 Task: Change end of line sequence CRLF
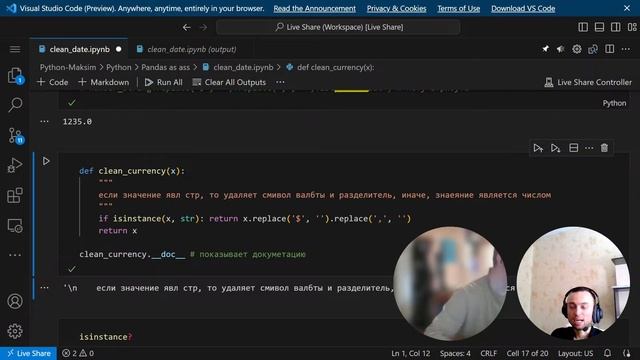click(489, 353)
